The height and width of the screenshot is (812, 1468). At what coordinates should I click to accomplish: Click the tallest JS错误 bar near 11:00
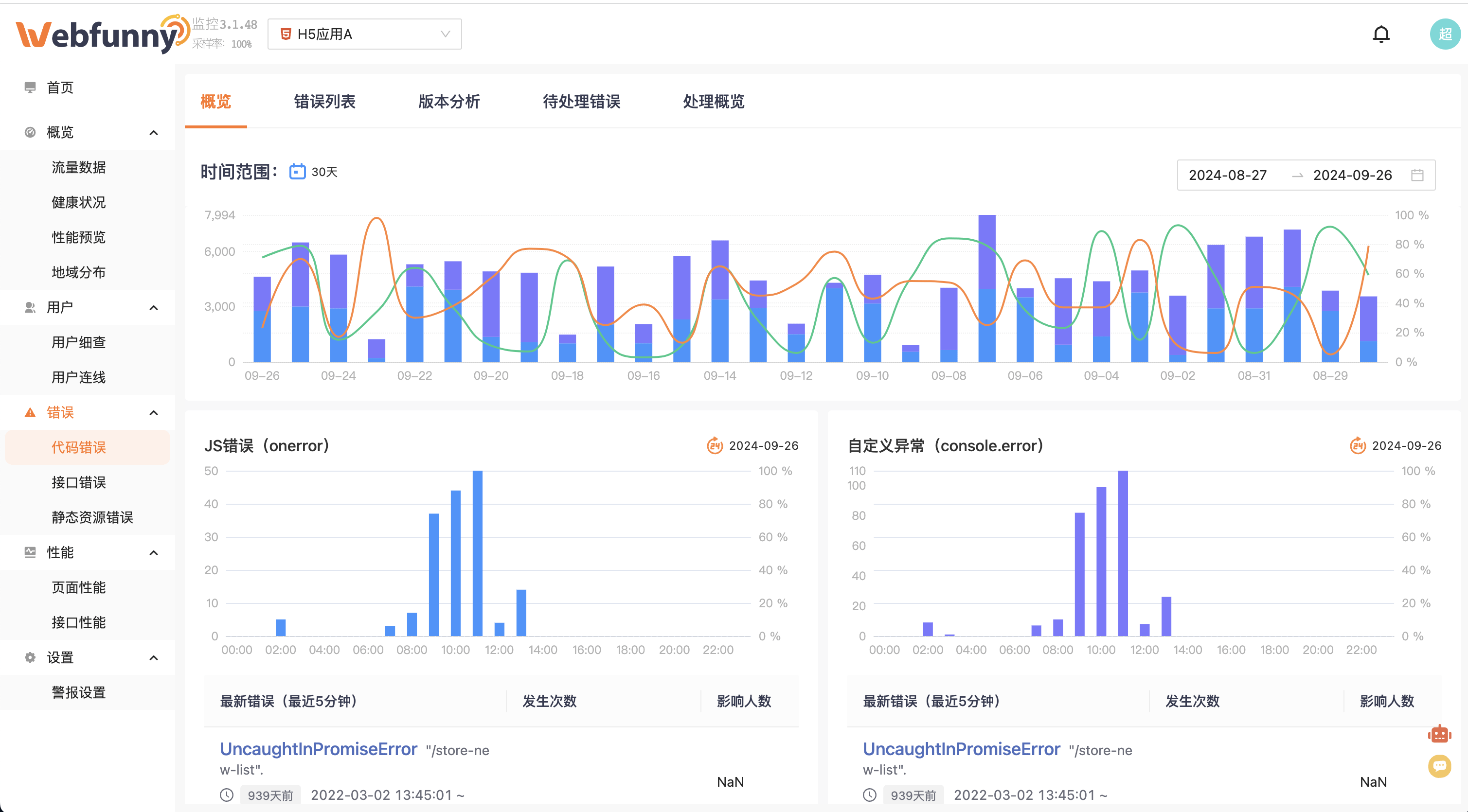pyautogui.click(x=478, y=553)
